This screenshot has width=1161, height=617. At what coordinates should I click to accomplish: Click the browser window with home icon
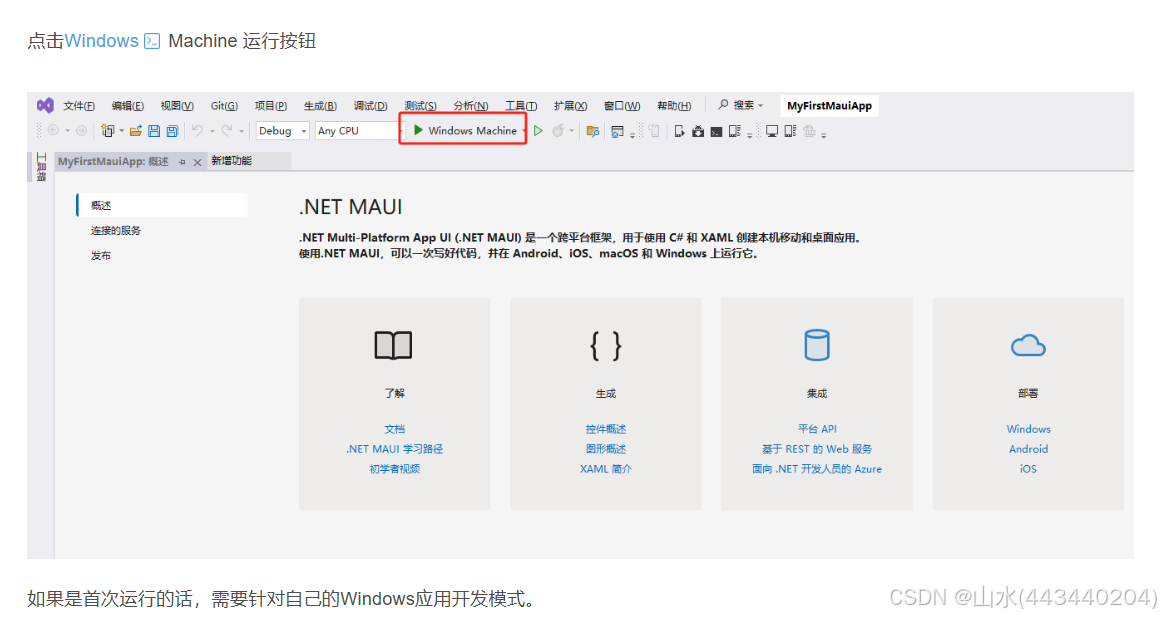[617, 131]
